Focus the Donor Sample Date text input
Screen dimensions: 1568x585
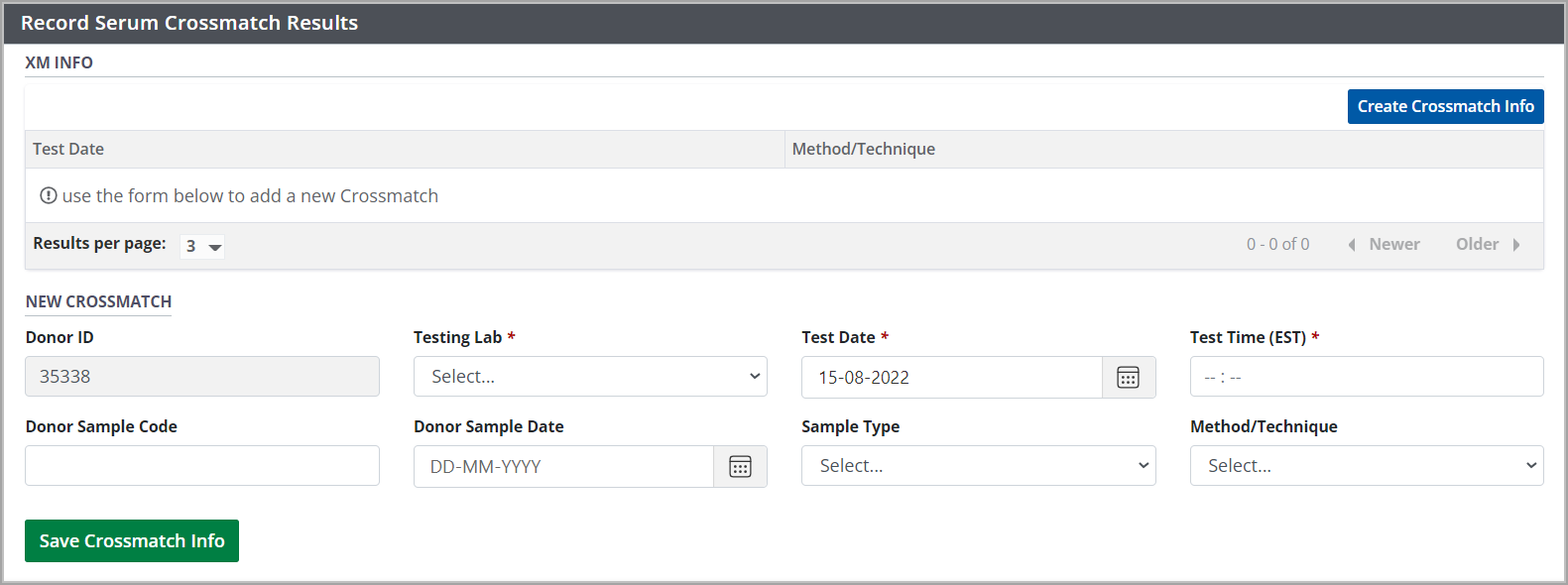[x=562, y=467]
